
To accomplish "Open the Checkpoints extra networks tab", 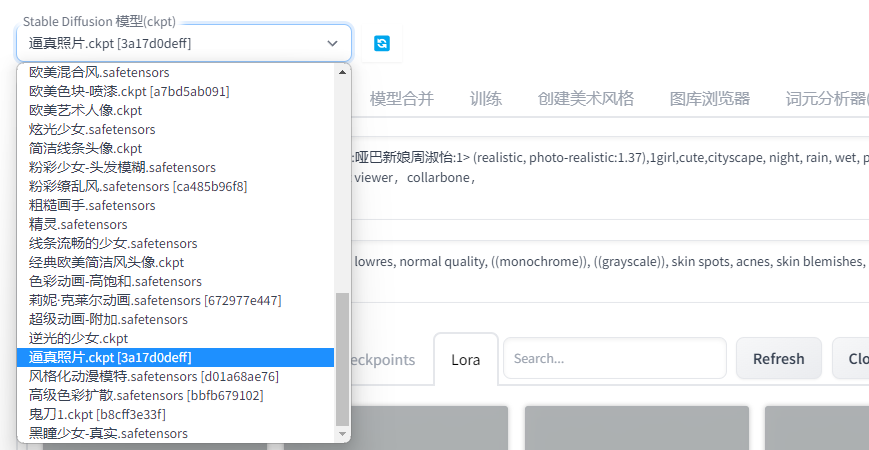I will click(x=383, y=360).
